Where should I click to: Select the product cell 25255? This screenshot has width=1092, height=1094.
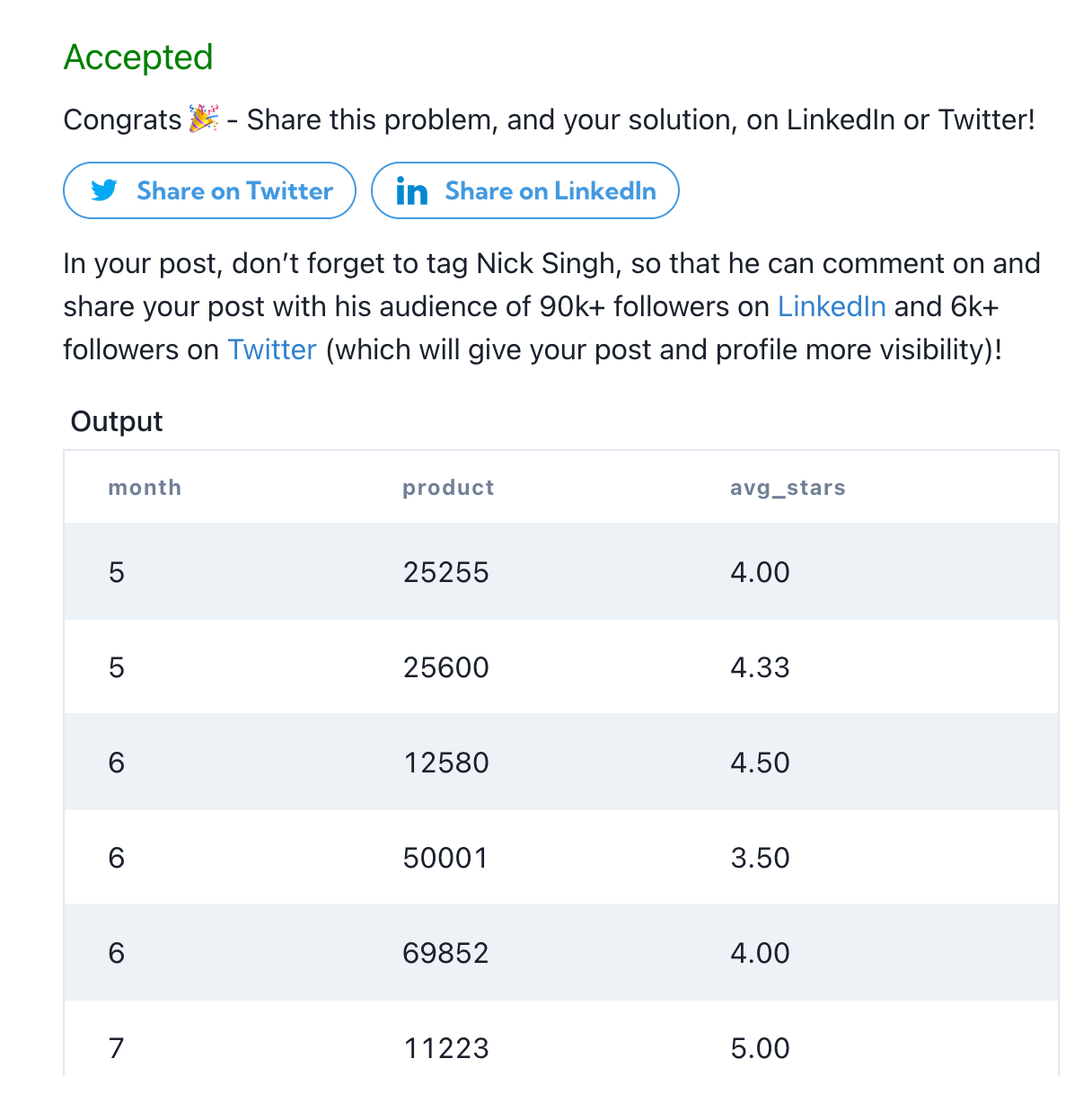coord(446,572)
